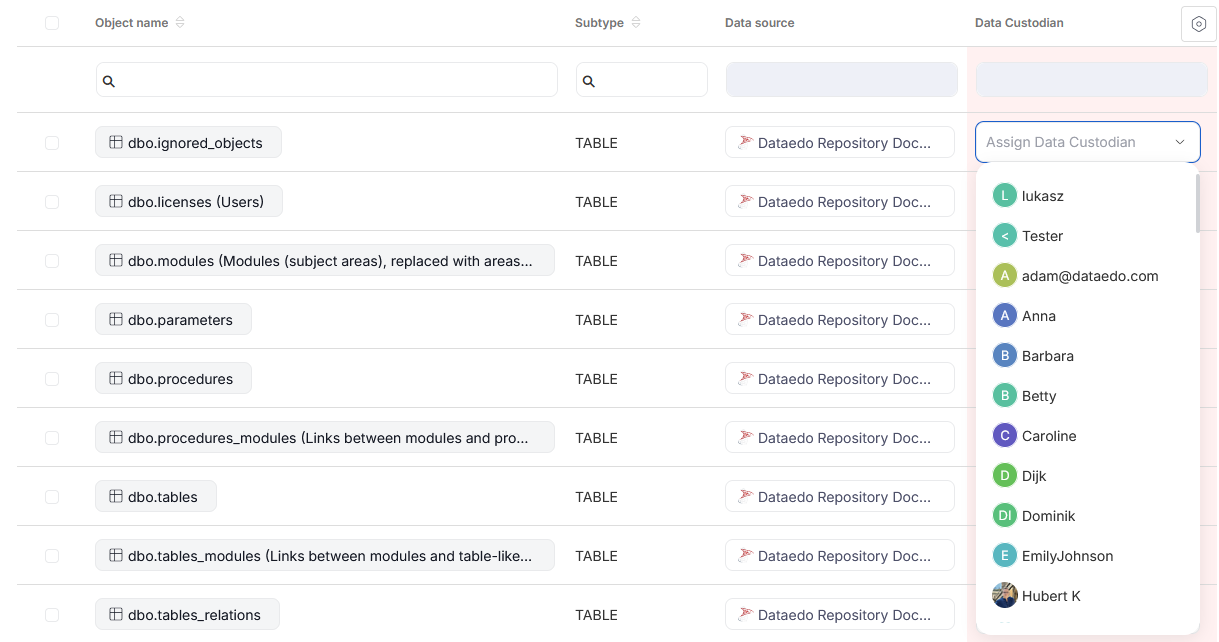
Task: Click Dataedo logo icon in dbo.licenses row
Action: point(745,202)
